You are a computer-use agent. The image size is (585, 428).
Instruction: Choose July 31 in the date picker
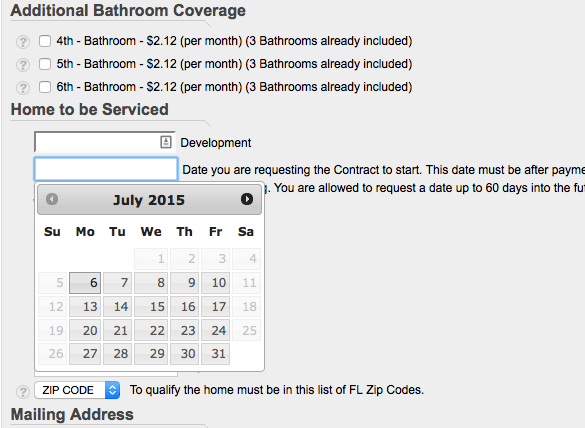point(215,354)
